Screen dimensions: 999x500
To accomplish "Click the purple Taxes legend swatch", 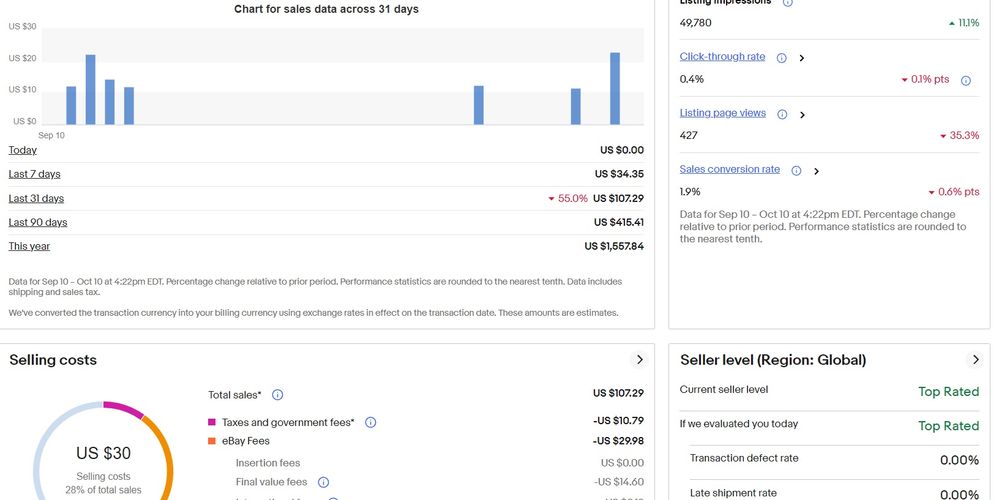I will (212, 422).
